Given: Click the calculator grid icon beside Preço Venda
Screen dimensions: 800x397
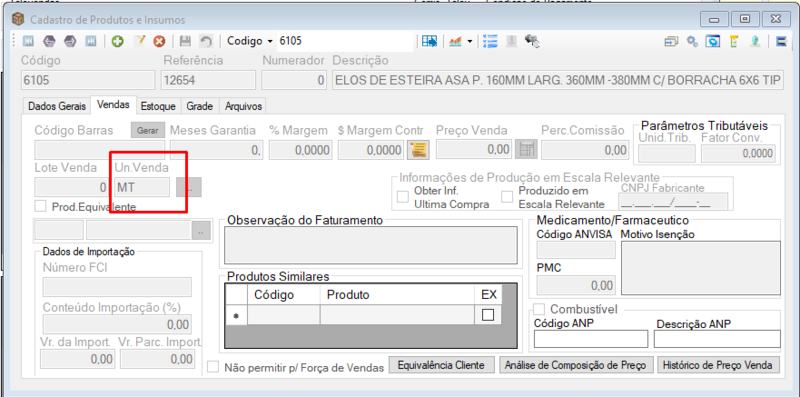Looking at the screenshot, I should click(x=526, y=150).
